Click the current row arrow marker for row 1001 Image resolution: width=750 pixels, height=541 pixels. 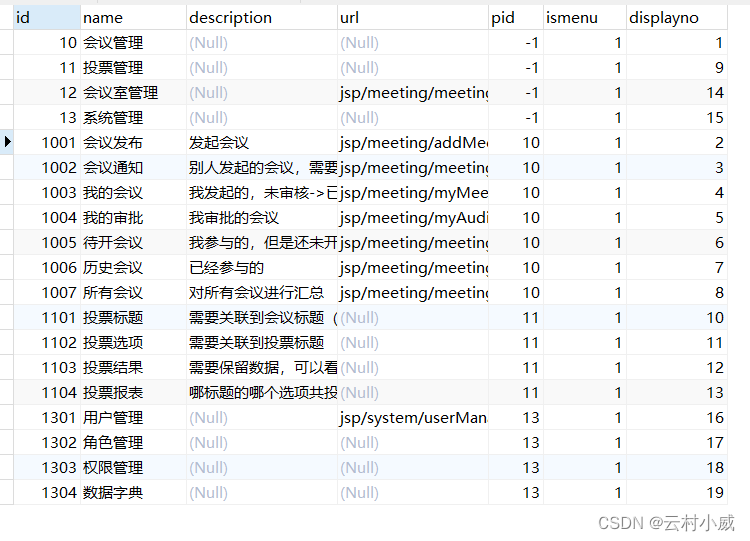click(7, 142)
